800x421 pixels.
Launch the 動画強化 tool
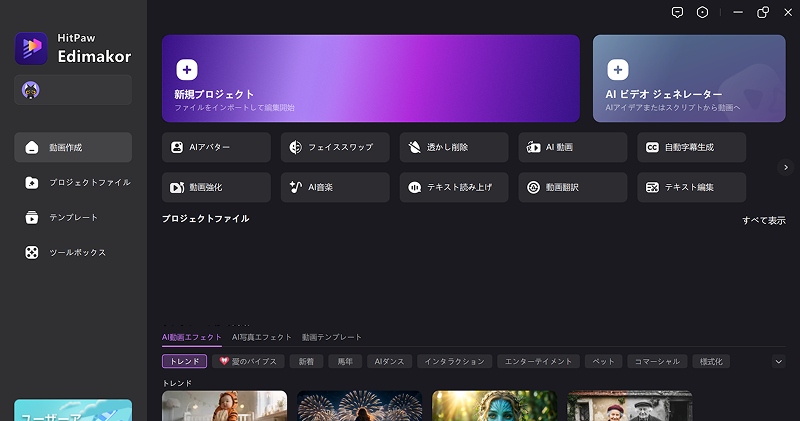tap(216, 187)
